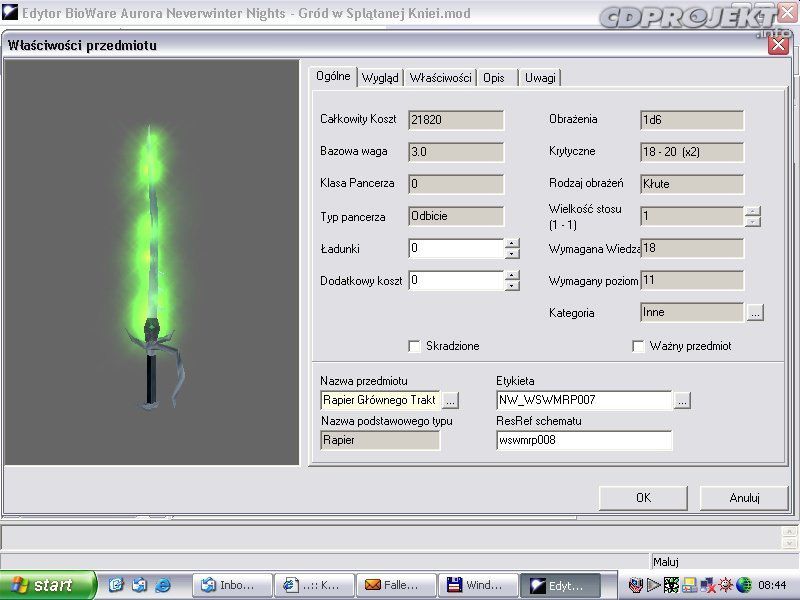The height and width of the screenshot is (600, 800).
Task: Click the red sun-shaped tray icon
Action: pos(726,585)
